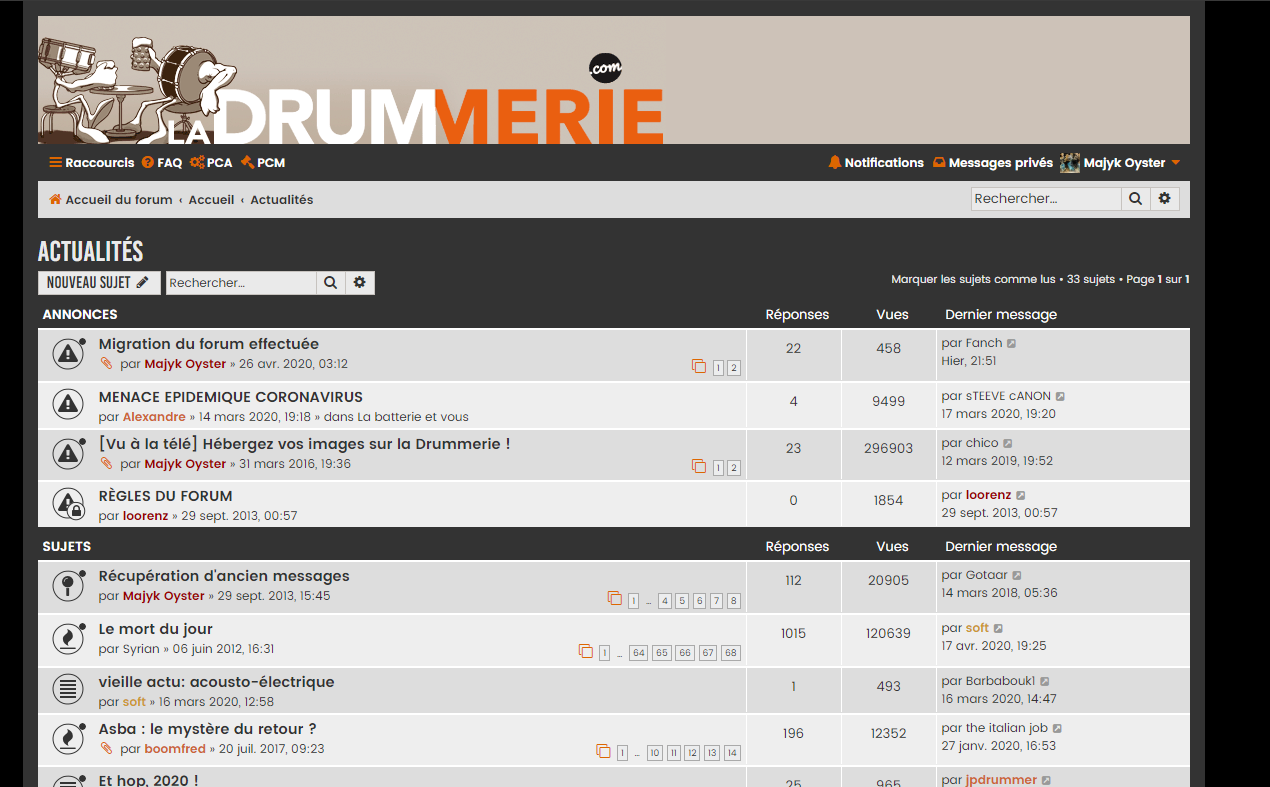Click hot topic icon of Asba topic
The height and width of the screenshot is (787, 1270).
[68, 738]
